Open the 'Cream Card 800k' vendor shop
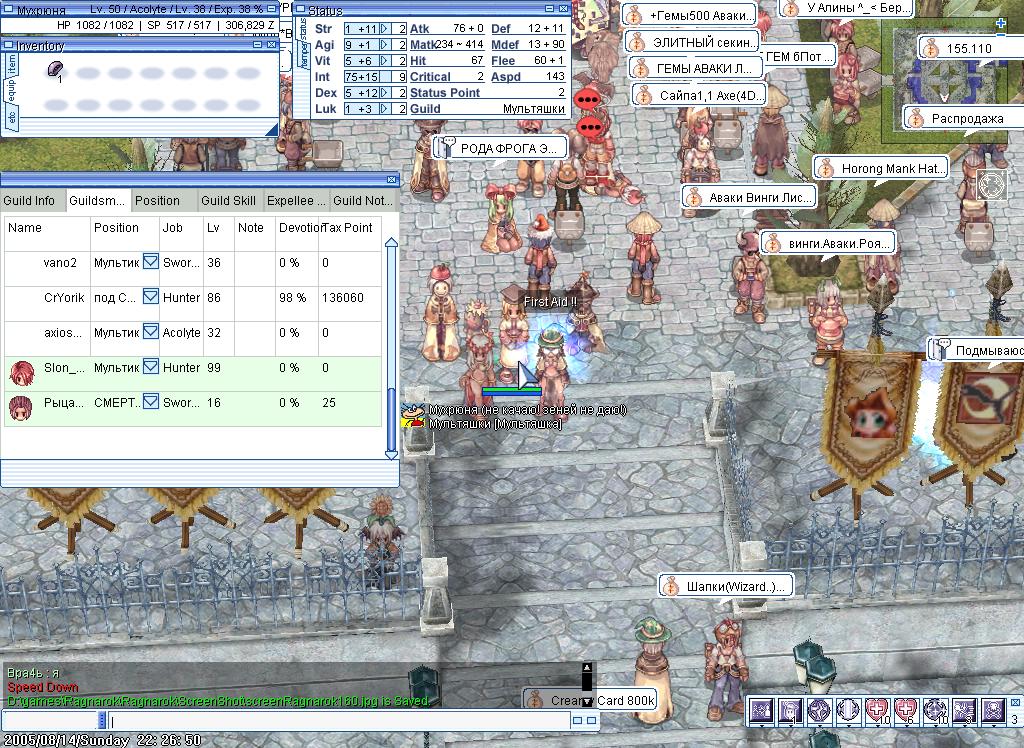The width and height of the screenshot is (1024, 748). coord(590,700)
